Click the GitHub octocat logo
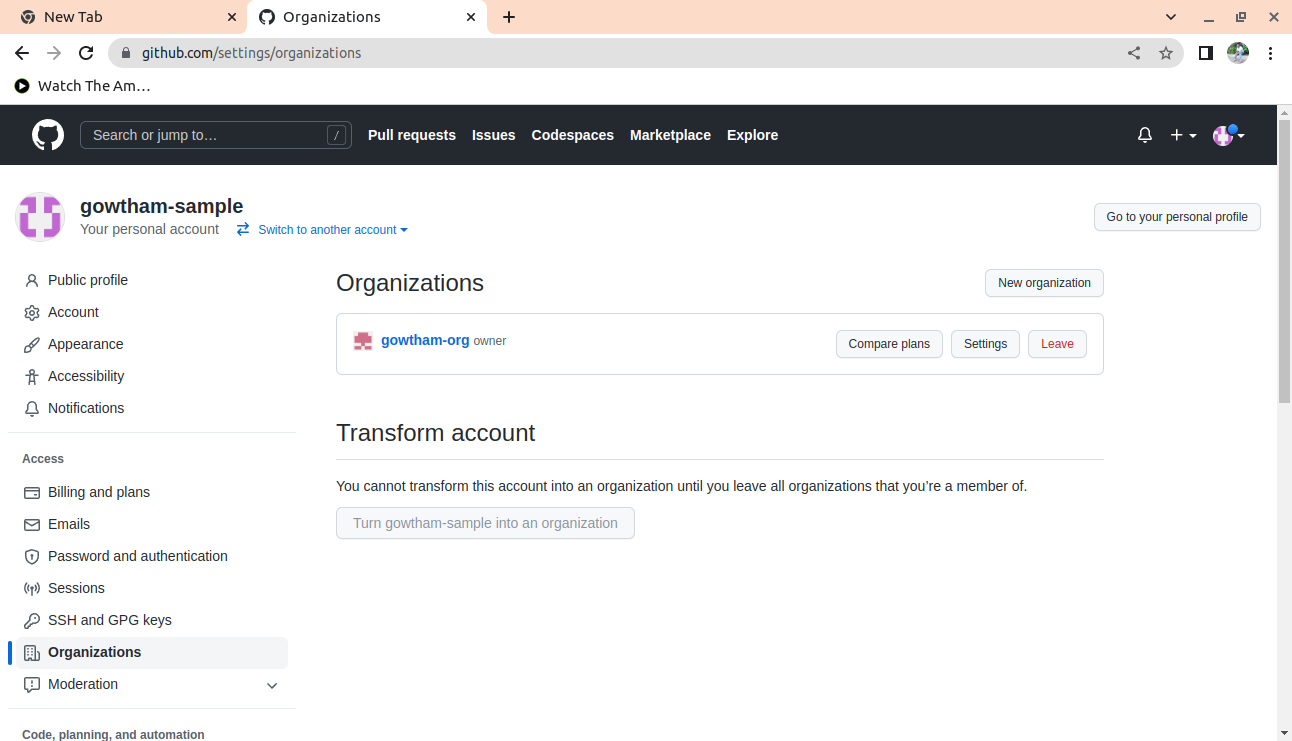 (x=48, y=135)
